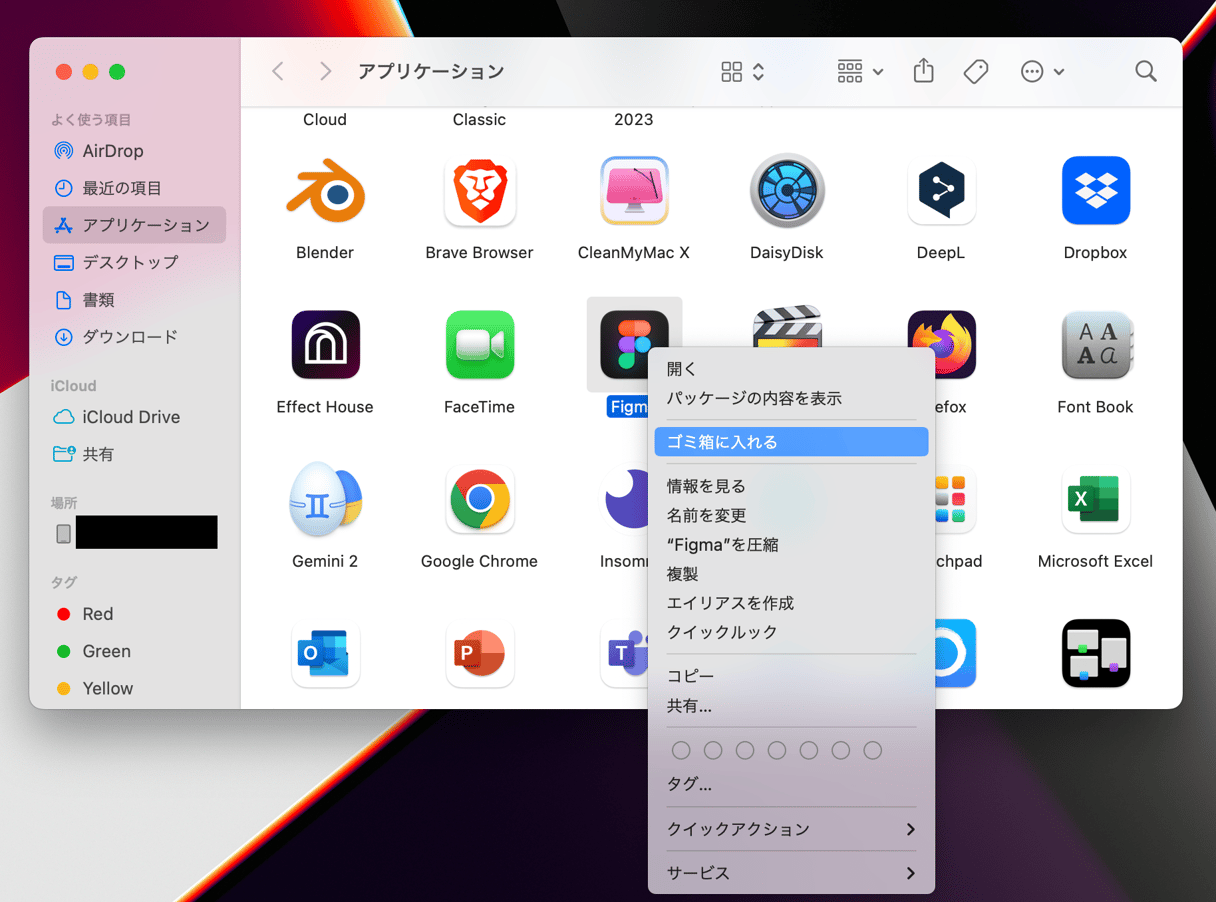Click the Edit Tags toolbar icon
Image resolution: width=1216 pixels, height=902 pixels.
pos(975,71)
